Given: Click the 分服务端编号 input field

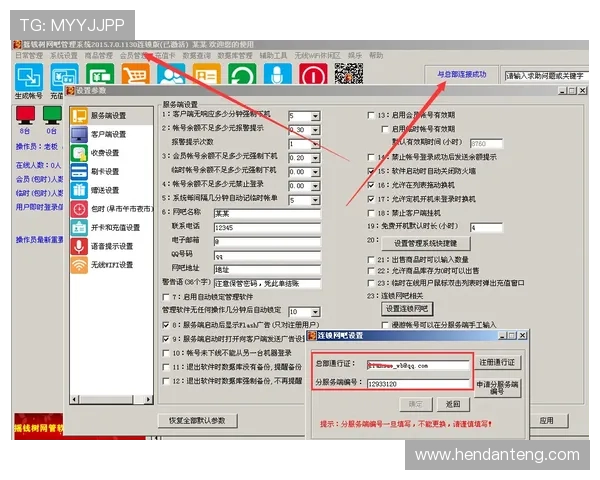Looking at the screenshot, I should 418,384.
